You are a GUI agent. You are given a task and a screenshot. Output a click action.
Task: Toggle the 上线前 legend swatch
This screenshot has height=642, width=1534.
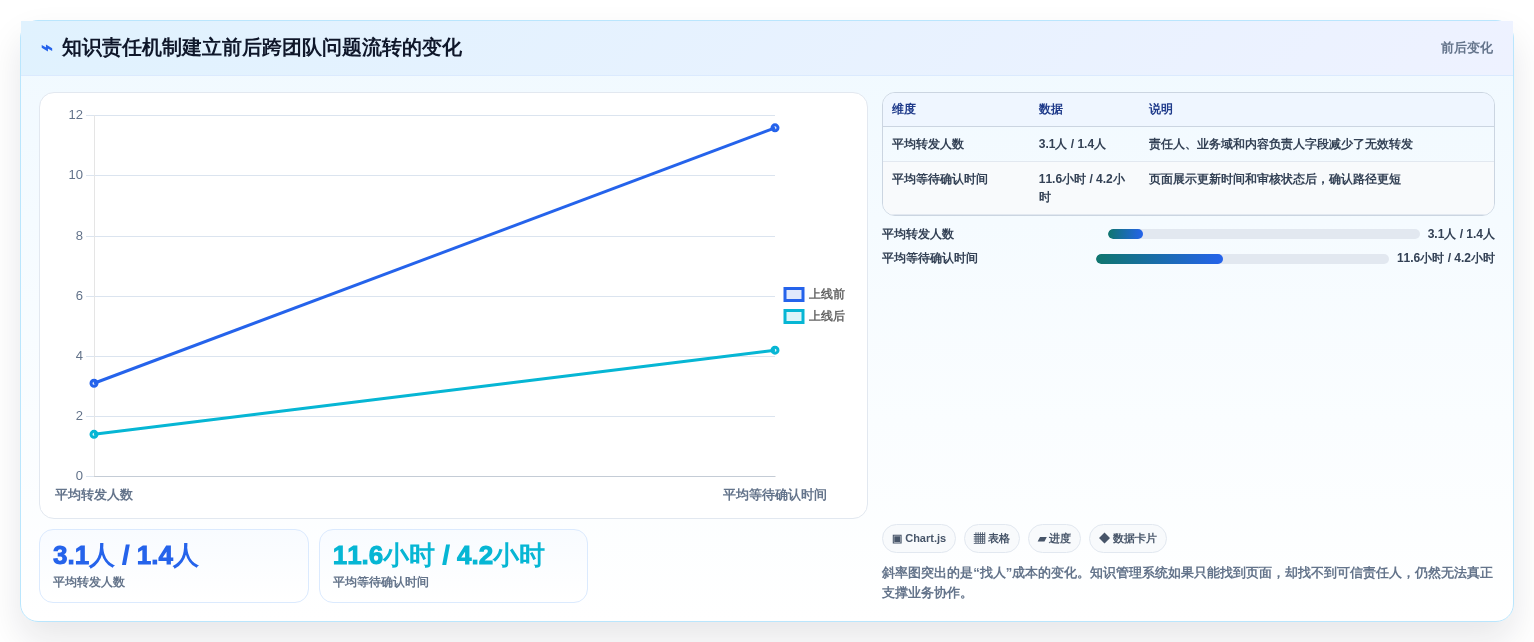(794, 295)
